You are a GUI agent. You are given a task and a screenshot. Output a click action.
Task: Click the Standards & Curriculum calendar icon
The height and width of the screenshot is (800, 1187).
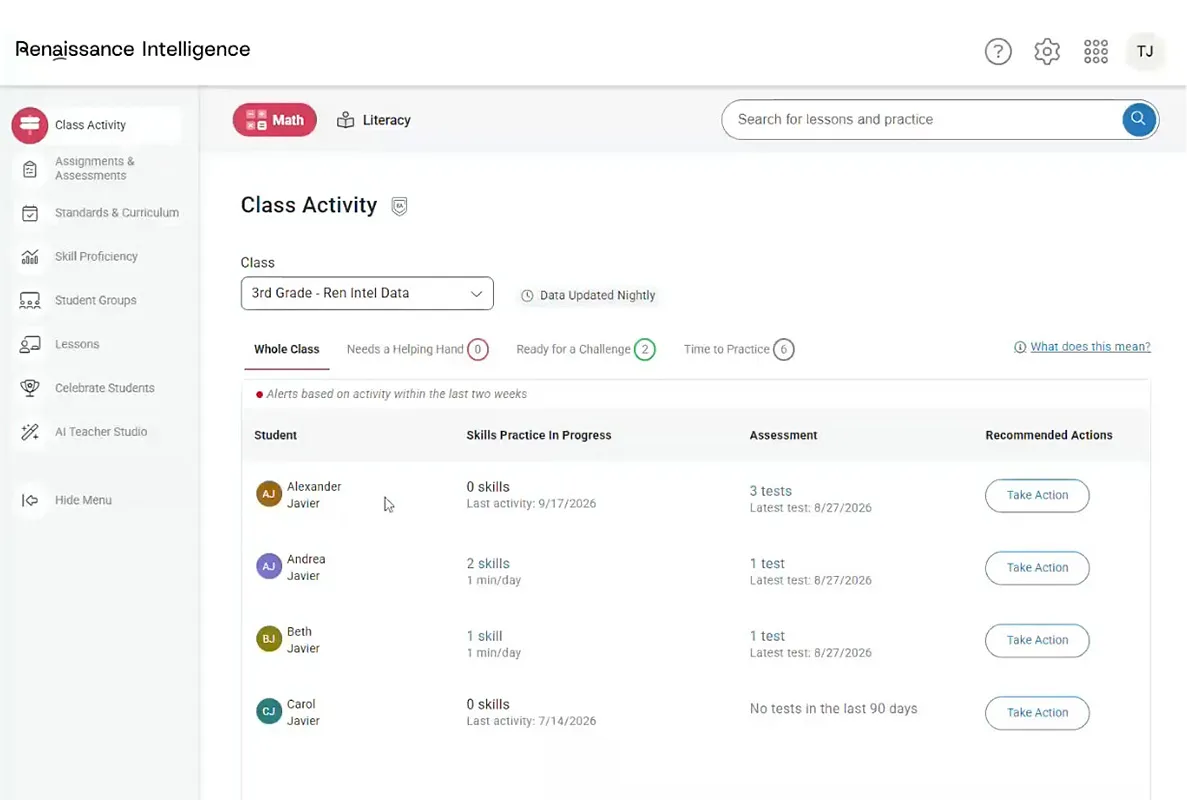[30, 213]
